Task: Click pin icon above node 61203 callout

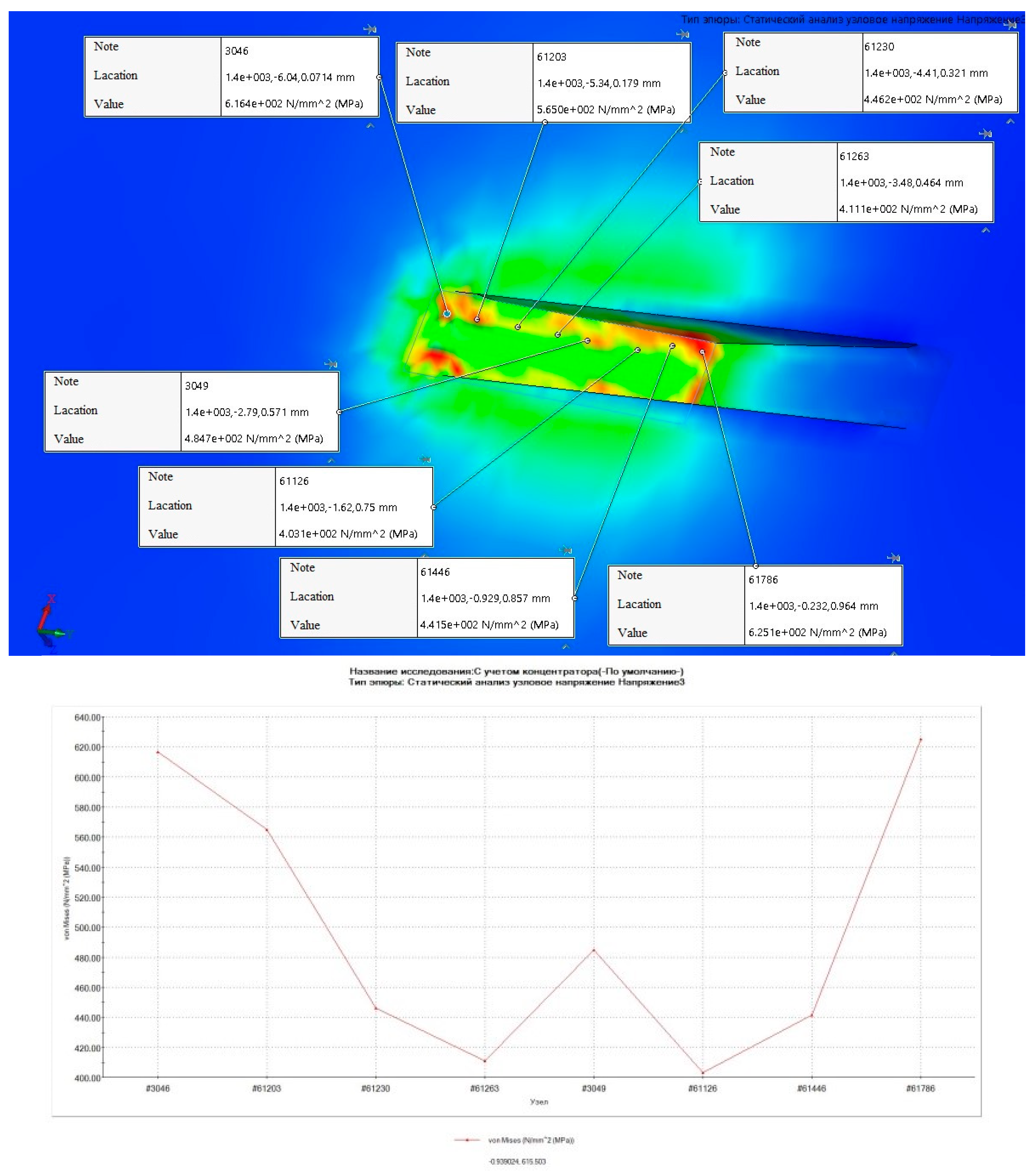Action: coord(682,34)
